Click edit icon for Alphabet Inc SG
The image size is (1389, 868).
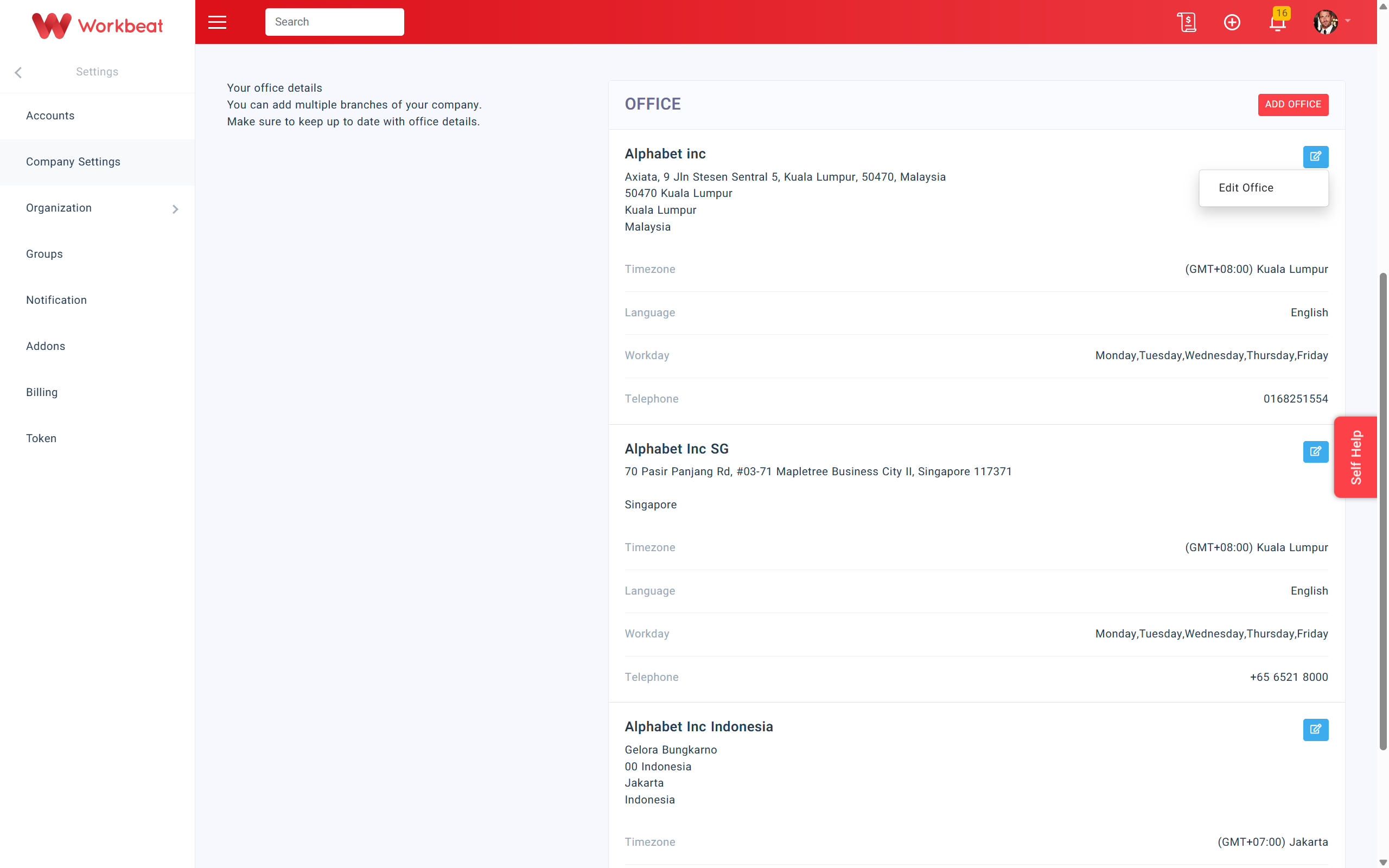pos(1316,451)
